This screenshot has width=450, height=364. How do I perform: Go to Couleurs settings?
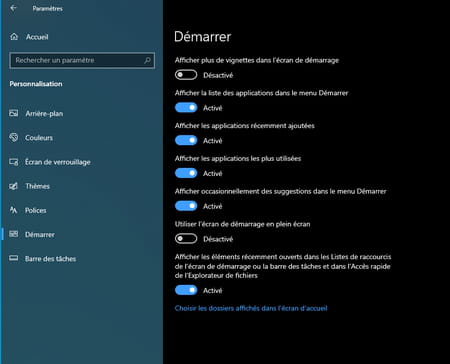tap(39, 138)
